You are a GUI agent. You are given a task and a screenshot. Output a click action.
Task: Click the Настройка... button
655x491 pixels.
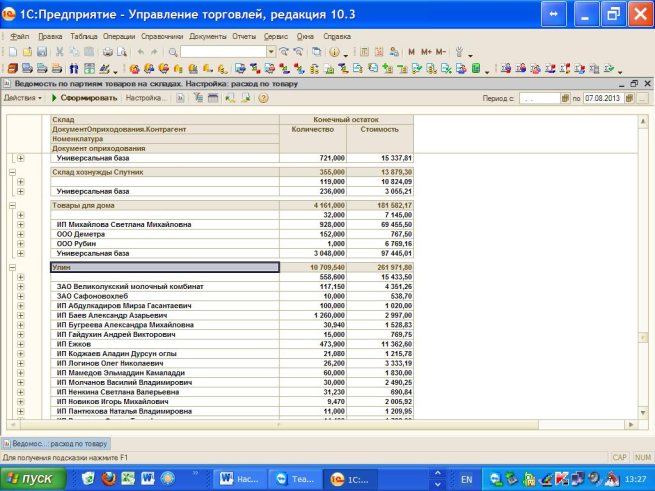[x=145, y=98]
